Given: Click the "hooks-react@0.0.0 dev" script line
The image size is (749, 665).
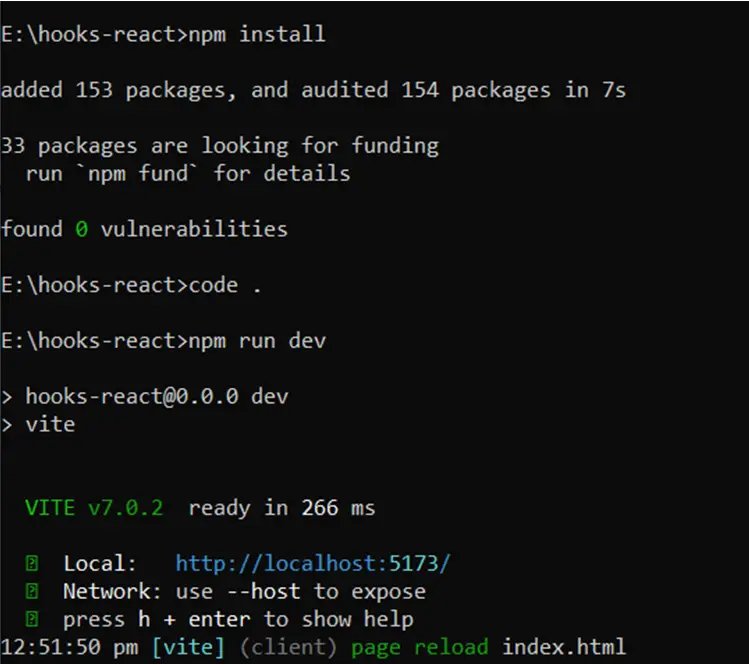Looking at the screenshot, I should [156, 396].
